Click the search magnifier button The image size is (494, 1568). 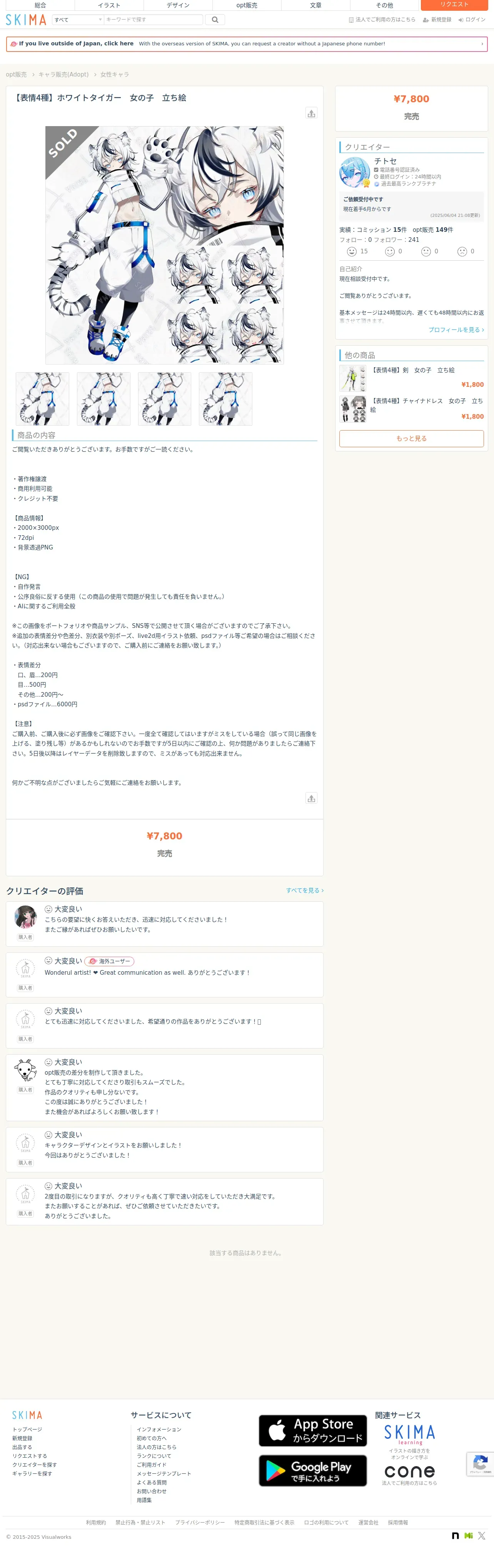(215, 20)
